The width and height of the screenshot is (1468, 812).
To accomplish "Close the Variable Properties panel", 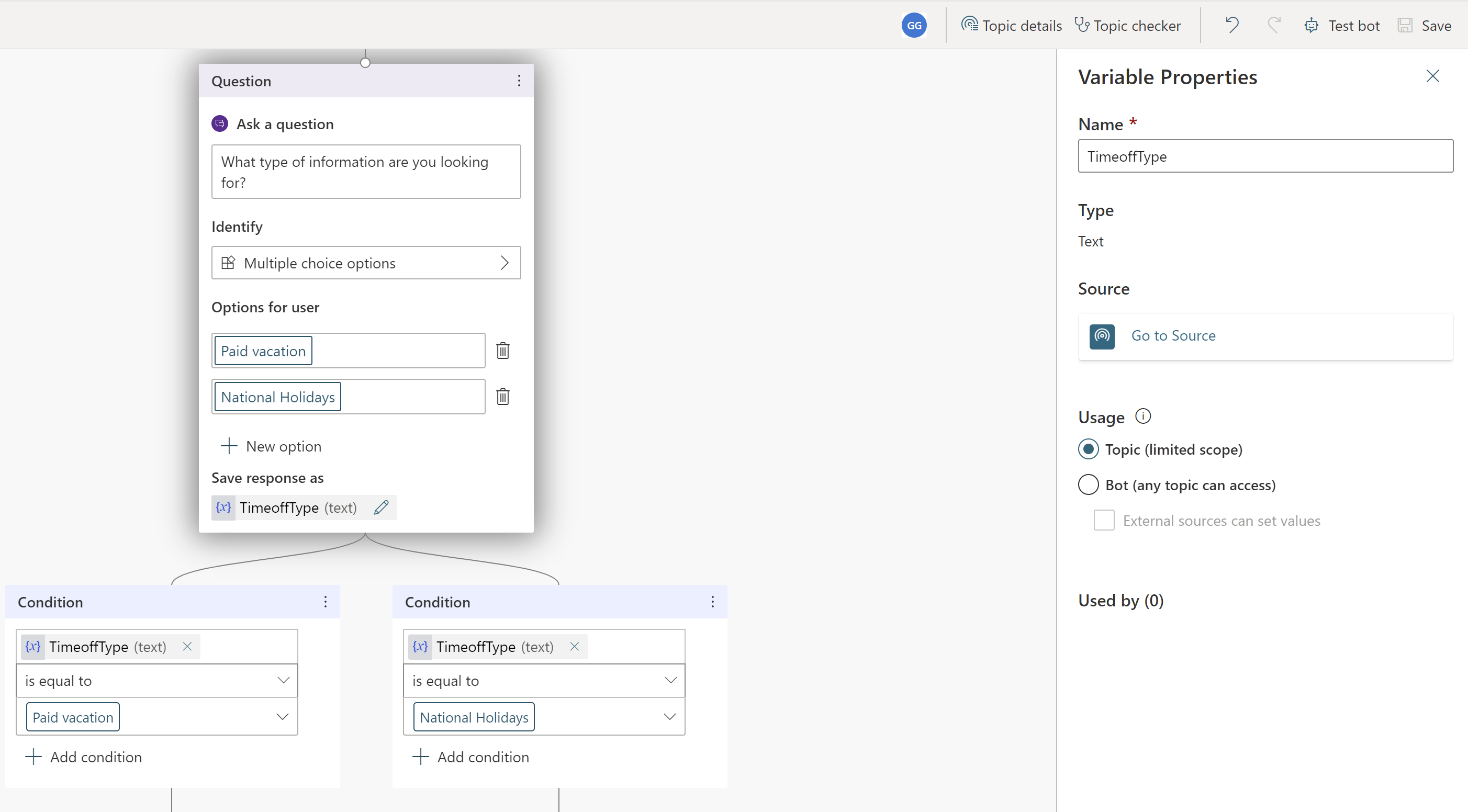I will click(1432, 76).
